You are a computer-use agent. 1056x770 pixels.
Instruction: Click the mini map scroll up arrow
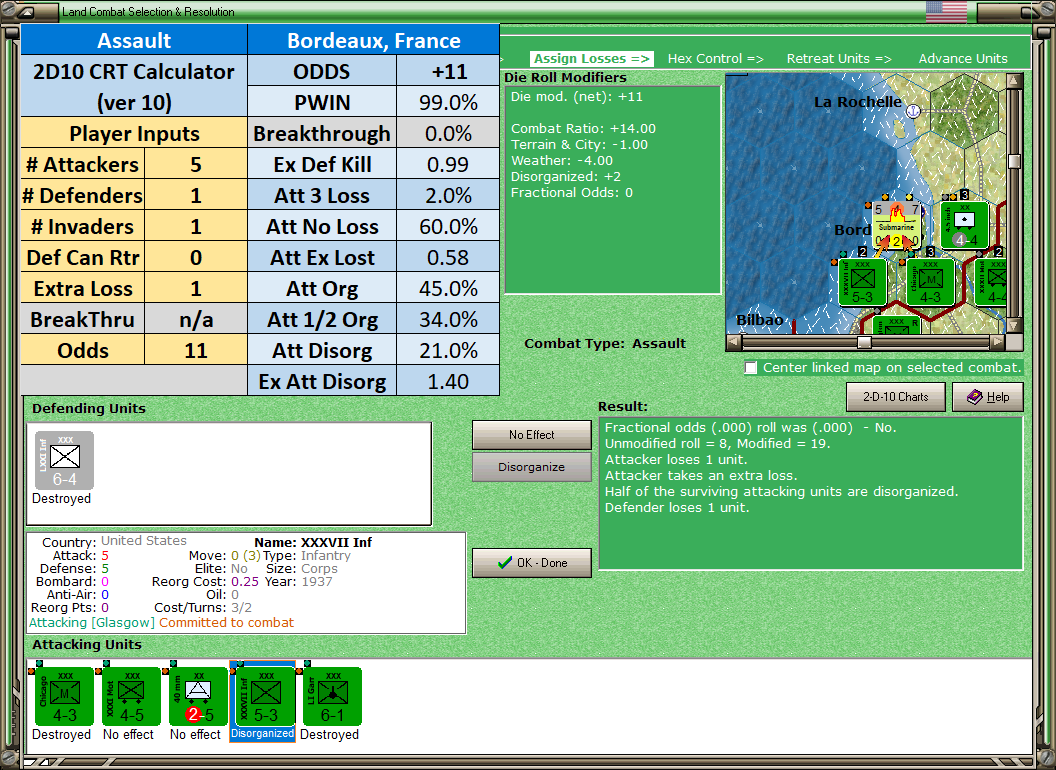click(x=1014, y=81)
